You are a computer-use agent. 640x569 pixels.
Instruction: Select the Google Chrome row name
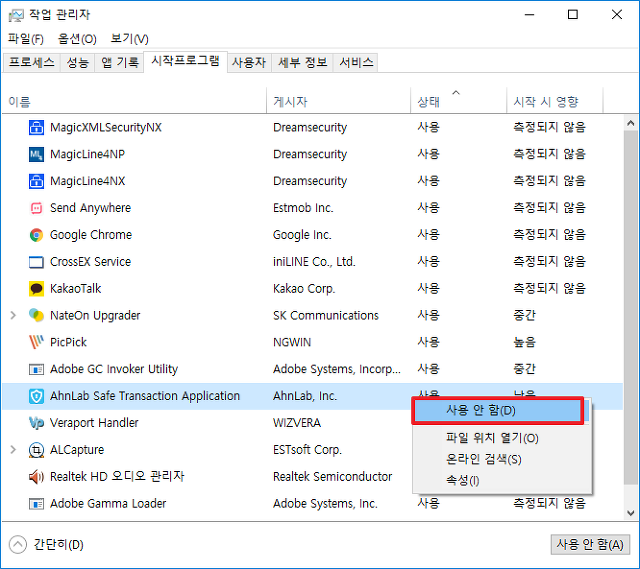point(91,235)
